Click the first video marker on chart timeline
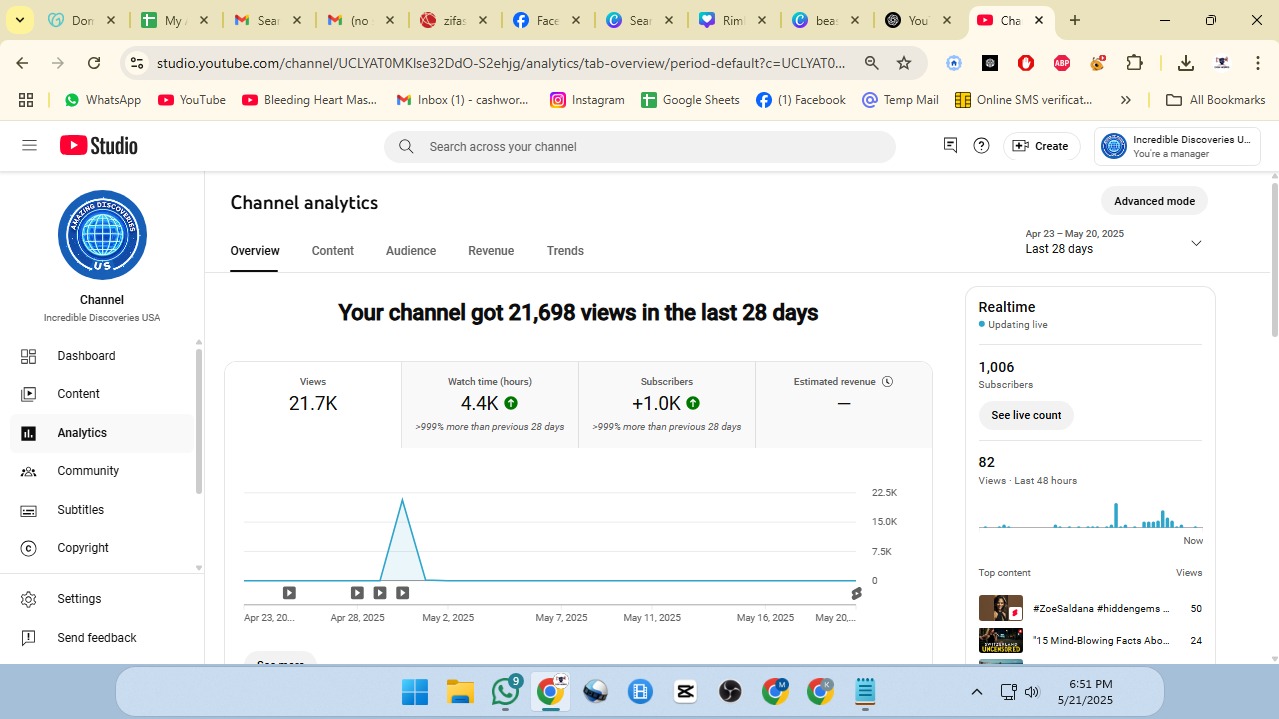This screenshot has height=719, width=1279. tap(289, 593)
